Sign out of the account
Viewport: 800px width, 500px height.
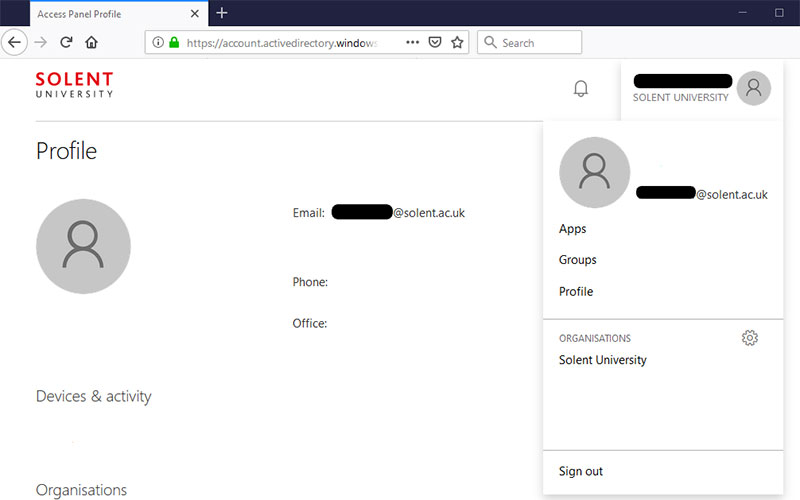581,471
